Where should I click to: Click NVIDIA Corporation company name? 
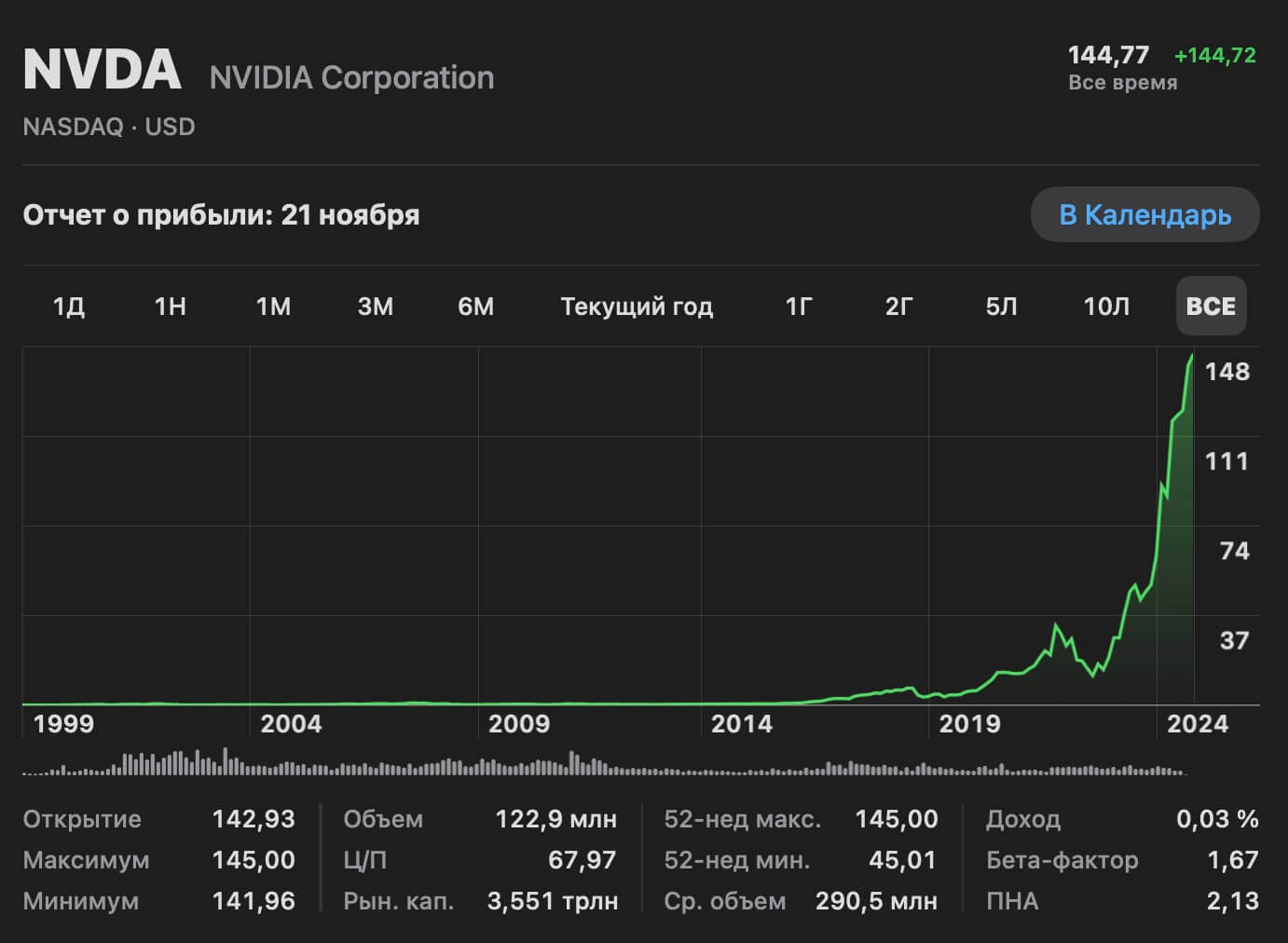click(351, 77)
